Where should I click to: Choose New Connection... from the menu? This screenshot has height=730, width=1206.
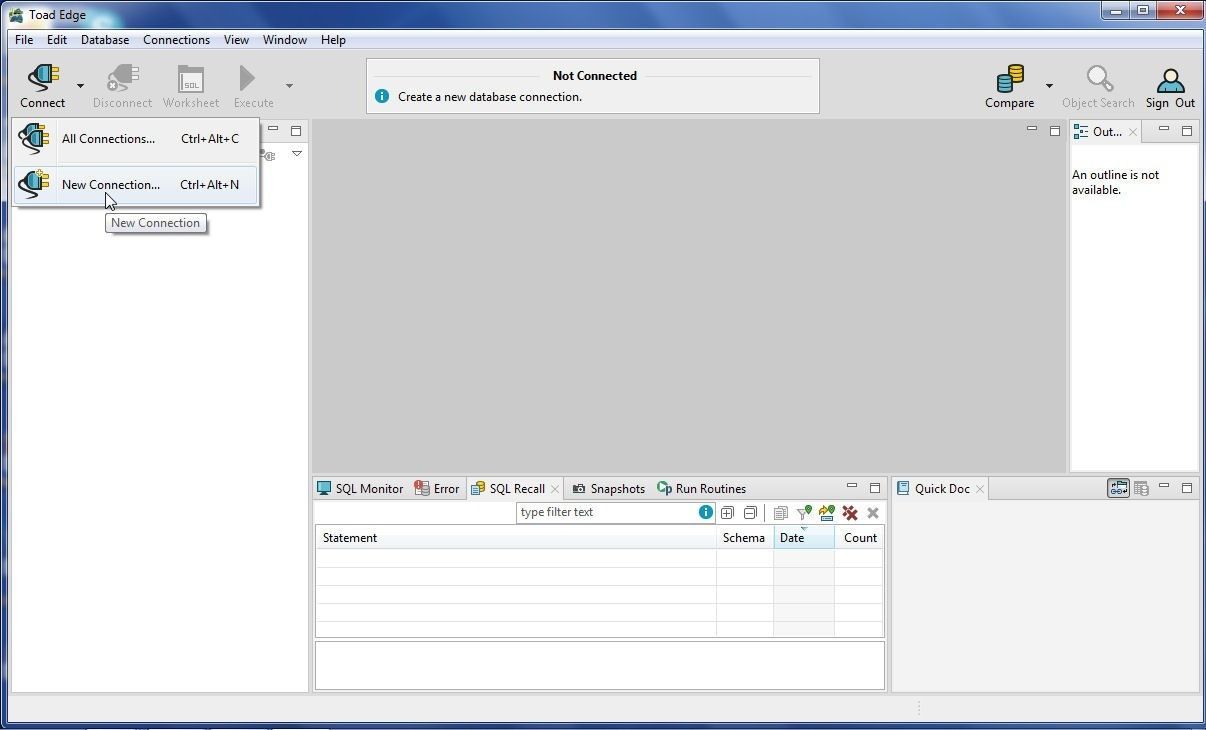[x=136, y=185]
